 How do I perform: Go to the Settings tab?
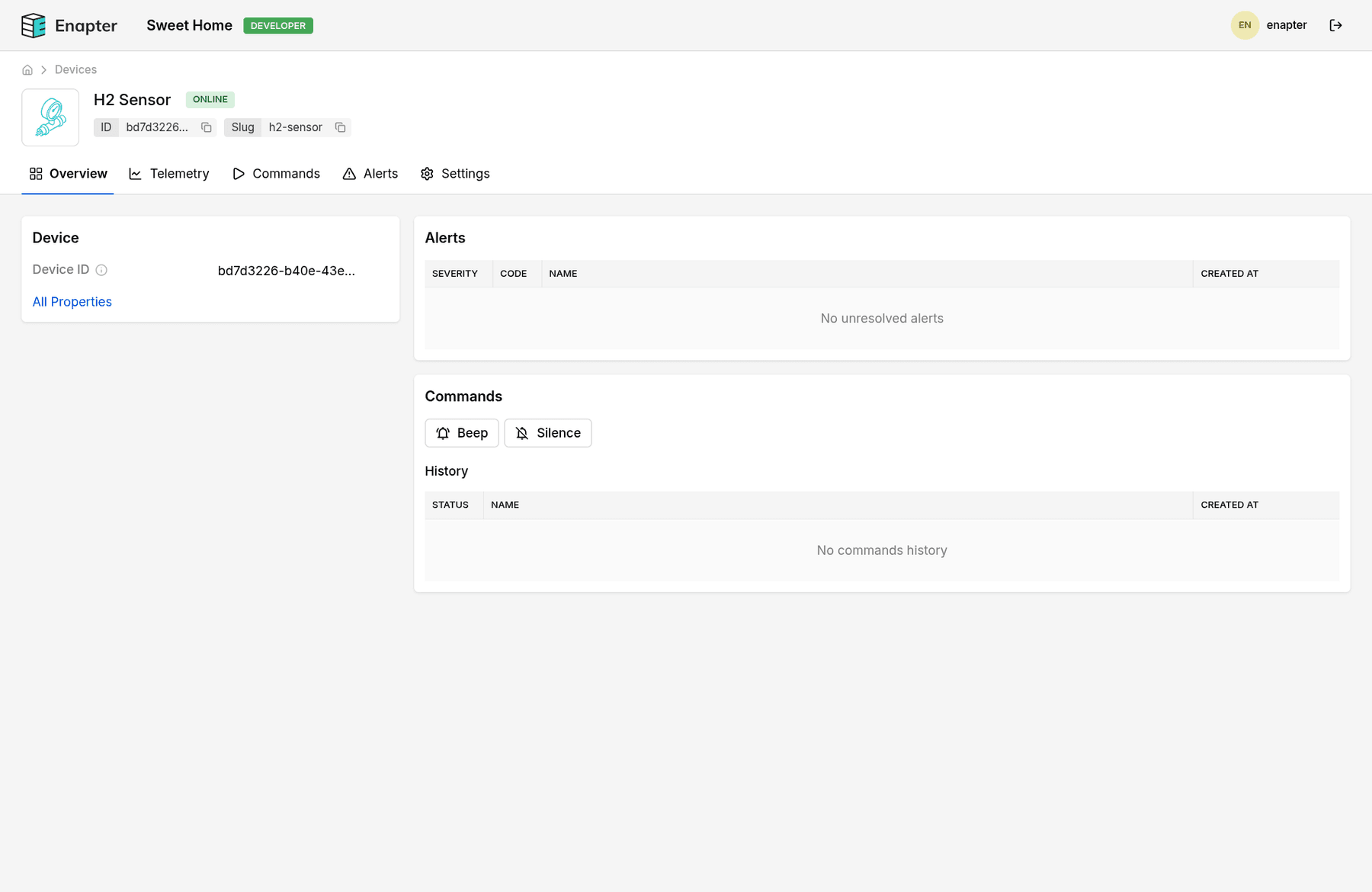[x=455, y=174]
